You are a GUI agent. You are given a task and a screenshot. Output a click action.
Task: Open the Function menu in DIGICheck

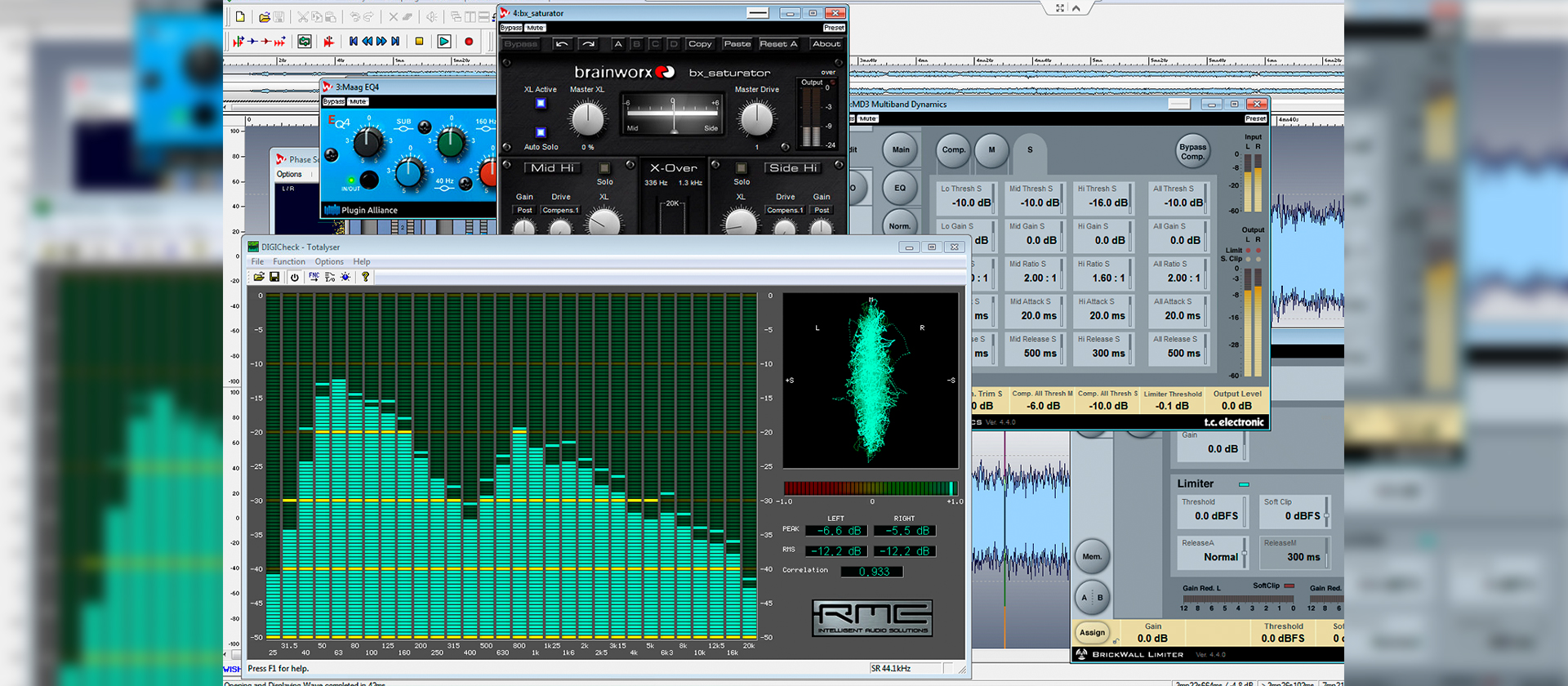[289, 261]
